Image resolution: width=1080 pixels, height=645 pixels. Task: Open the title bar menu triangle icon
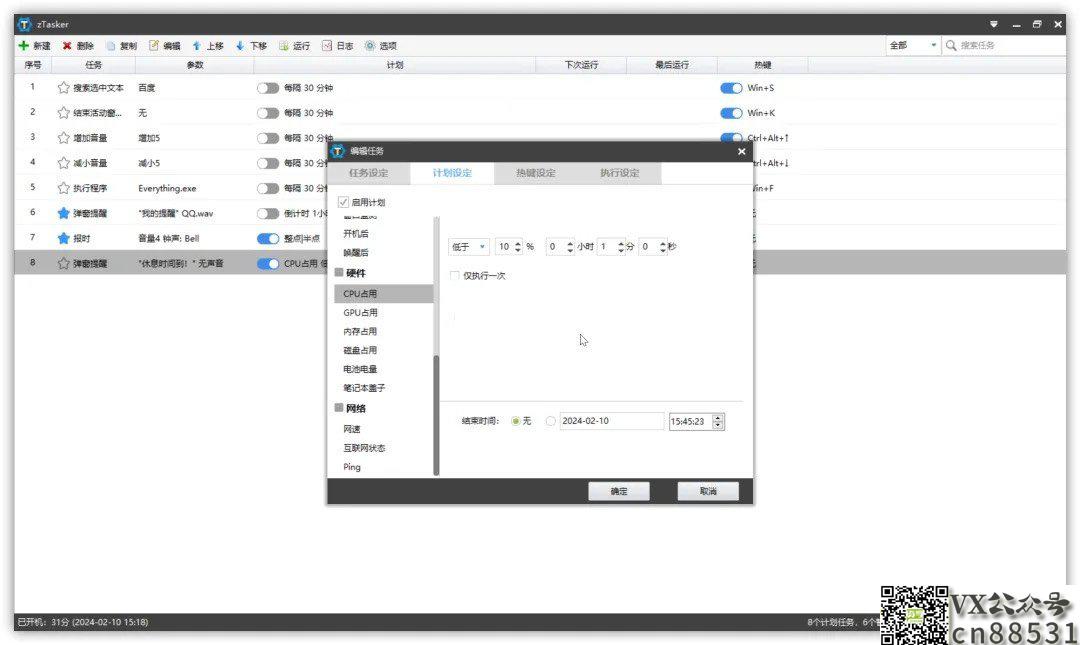994,24
